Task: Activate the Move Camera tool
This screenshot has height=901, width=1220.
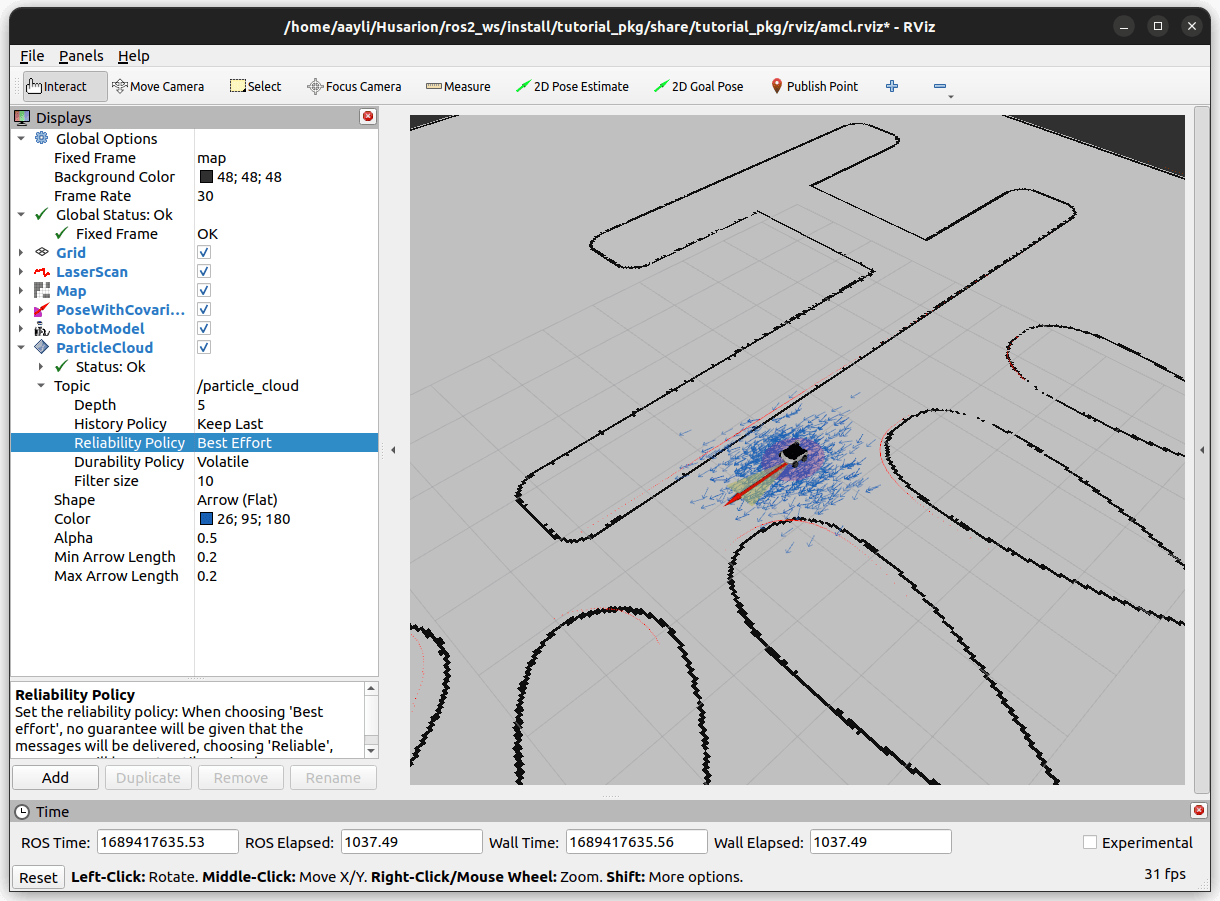Action: [158, 87]
